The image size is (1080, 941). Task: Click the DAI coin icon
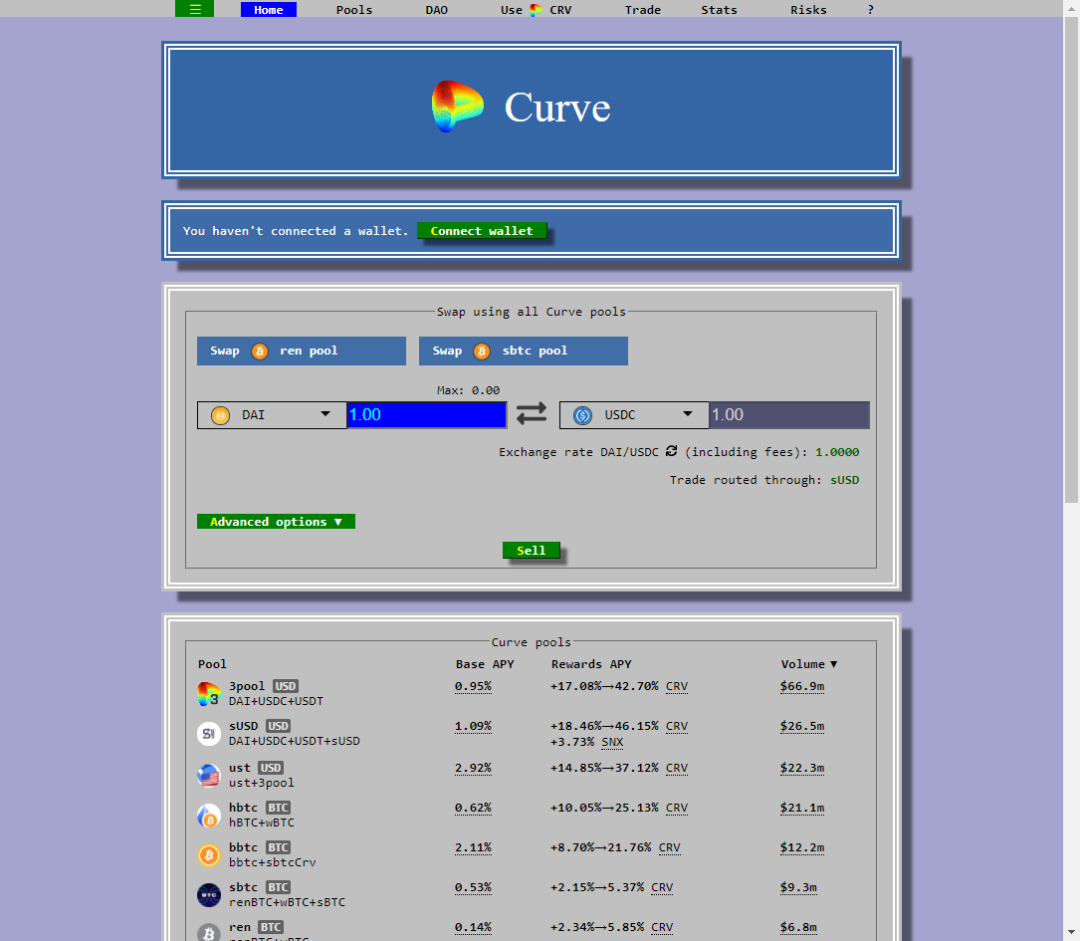coord(220,415)
